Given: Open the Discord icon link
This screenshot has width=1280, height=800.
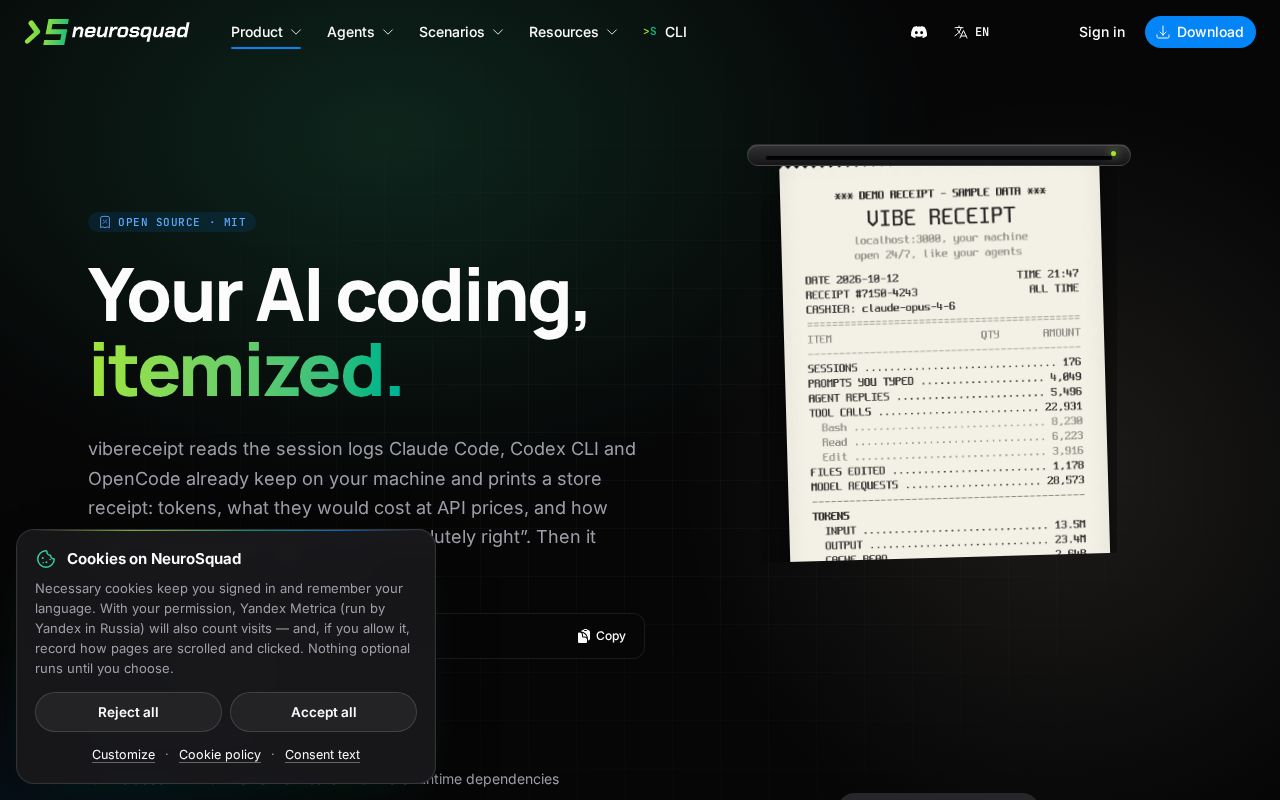Looking at the screenshot, I should [x=919, y=32].
